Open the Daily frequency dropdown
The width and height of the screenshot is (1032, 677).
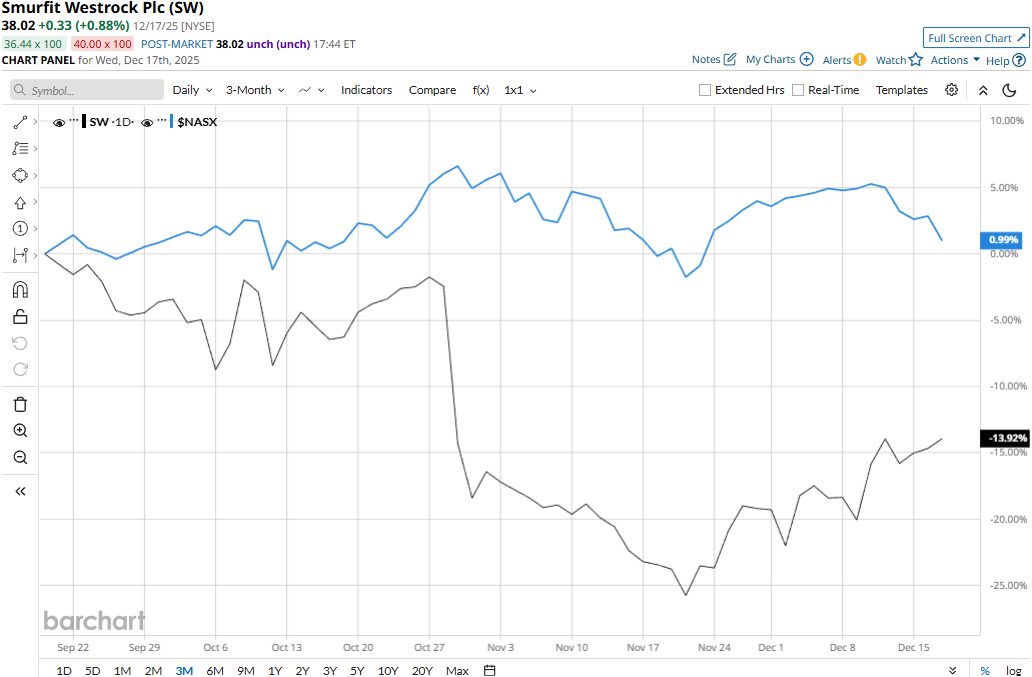pos(192,90)
